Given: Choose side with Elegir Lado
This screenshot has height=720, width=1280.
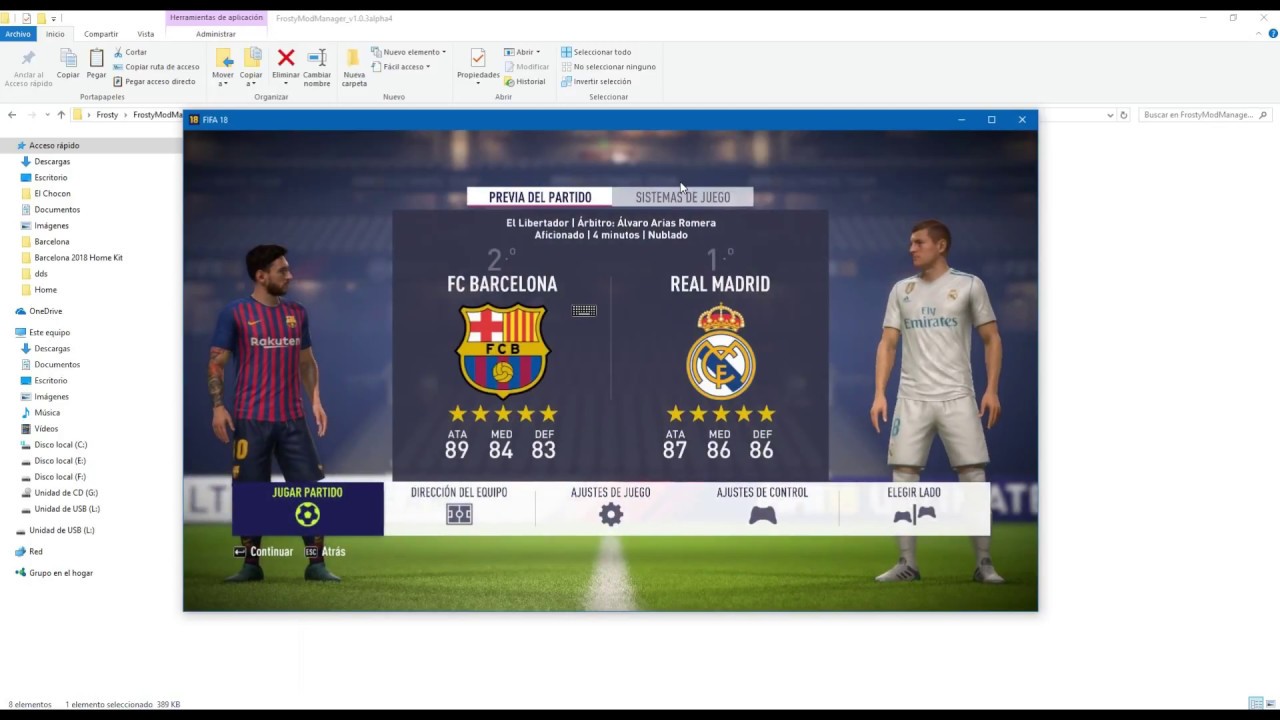Looking at the screenshot, I should click(x=914, y=508).
